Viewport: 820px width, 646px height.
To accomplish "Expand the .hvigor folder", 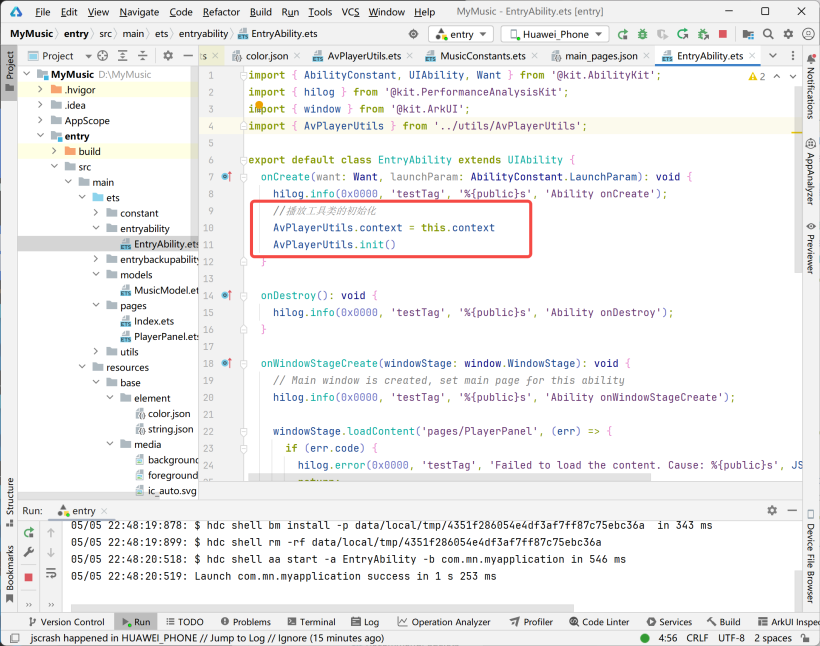I will pyautogui.click(x=40, y=89).
